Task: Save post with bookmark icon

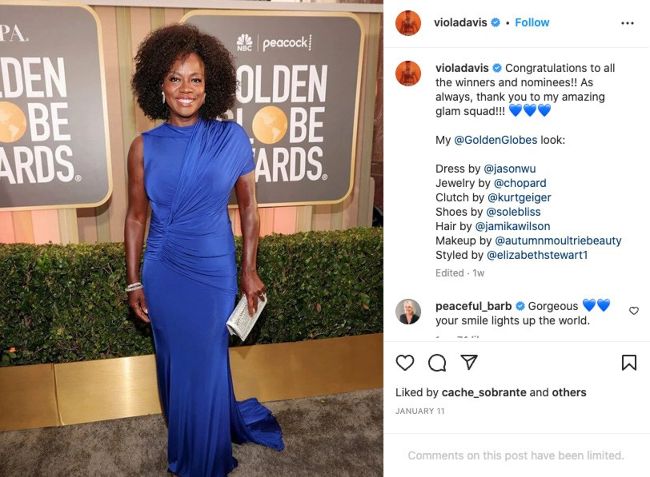Action: tap(629, 363)
